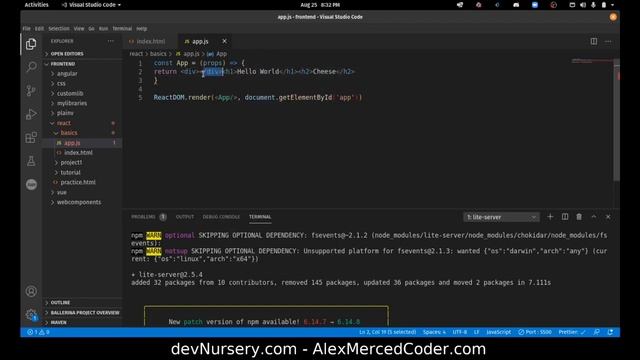Open Activities overview in top bar

(x=36, y=5)
